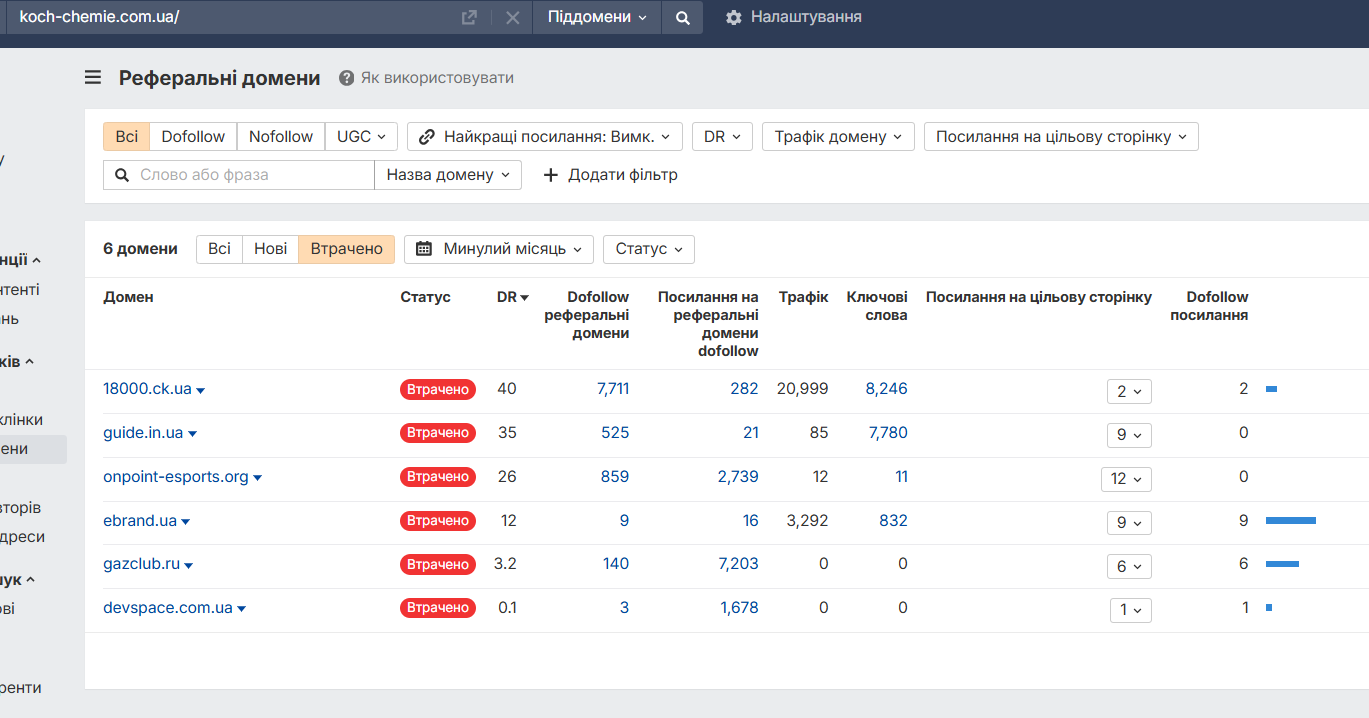
Task: Select the Nofollow link type filter
Action: tap(281, 137)
